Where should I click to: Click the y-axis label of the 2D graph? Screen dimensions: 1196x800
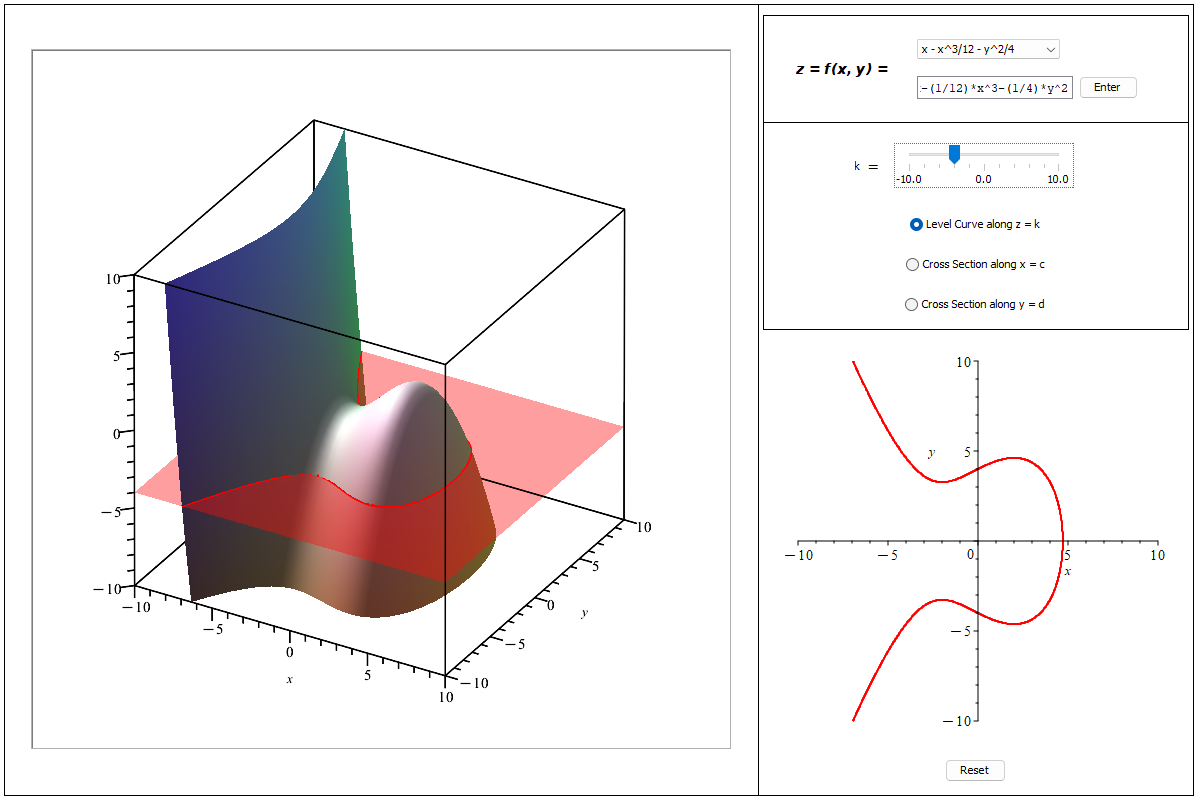(930, 455)
